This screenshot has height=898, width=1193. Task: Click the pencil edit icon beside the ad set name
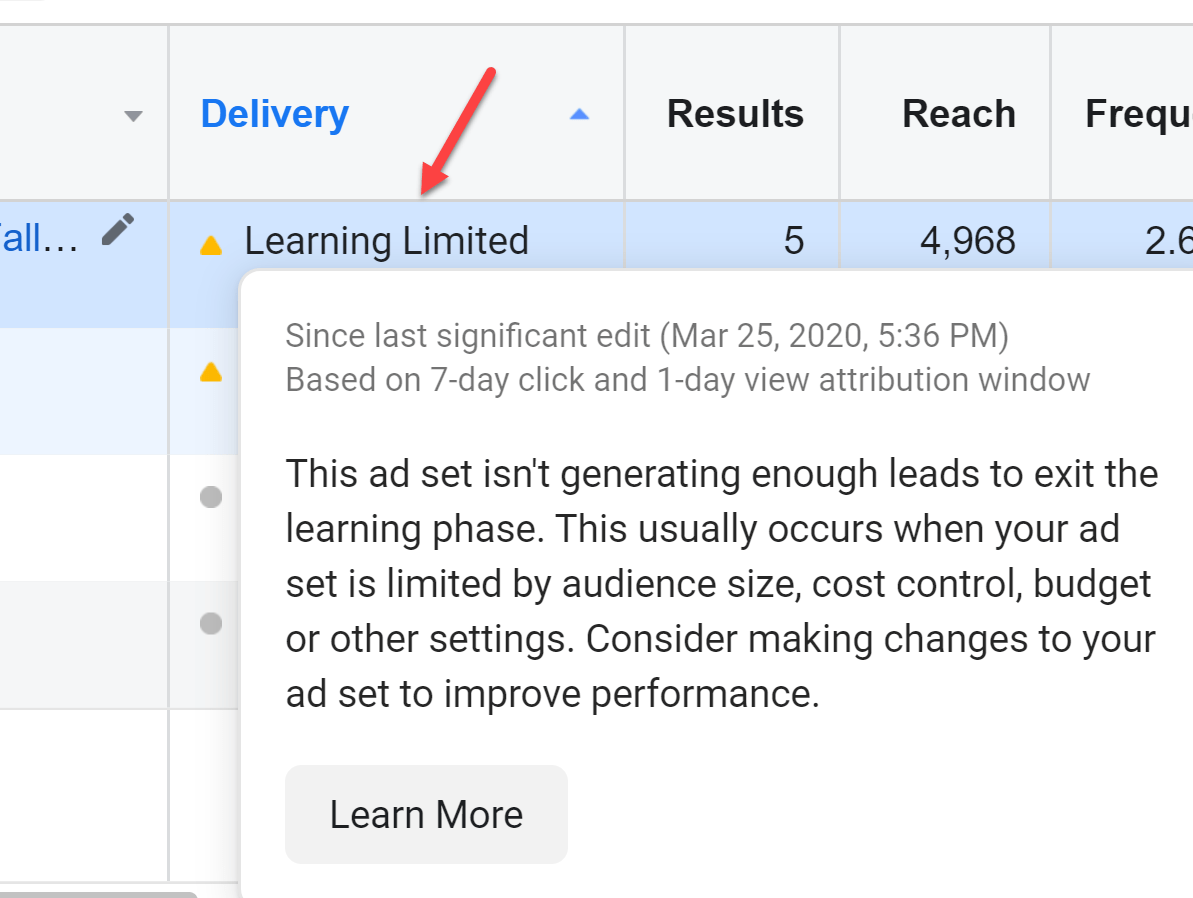click(118, 230)
